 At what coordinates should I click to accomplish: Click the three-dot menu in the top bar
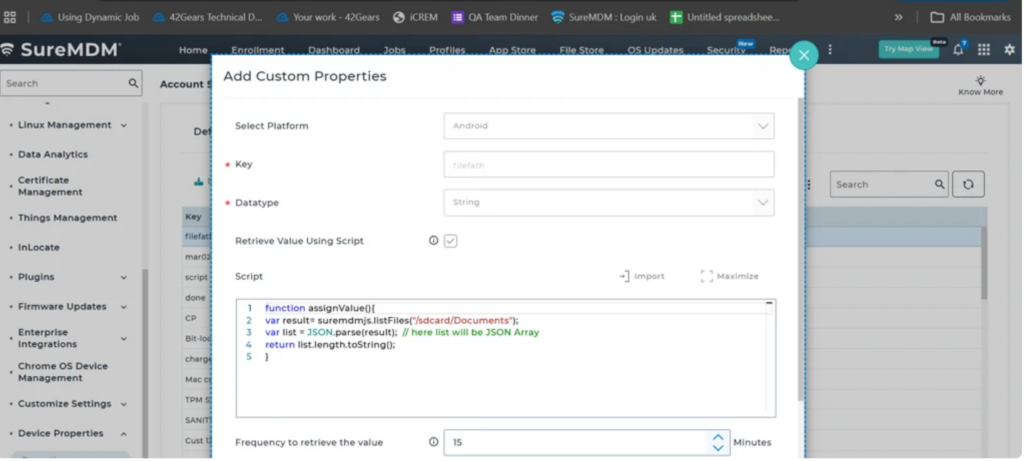click(x=829, y=50)
